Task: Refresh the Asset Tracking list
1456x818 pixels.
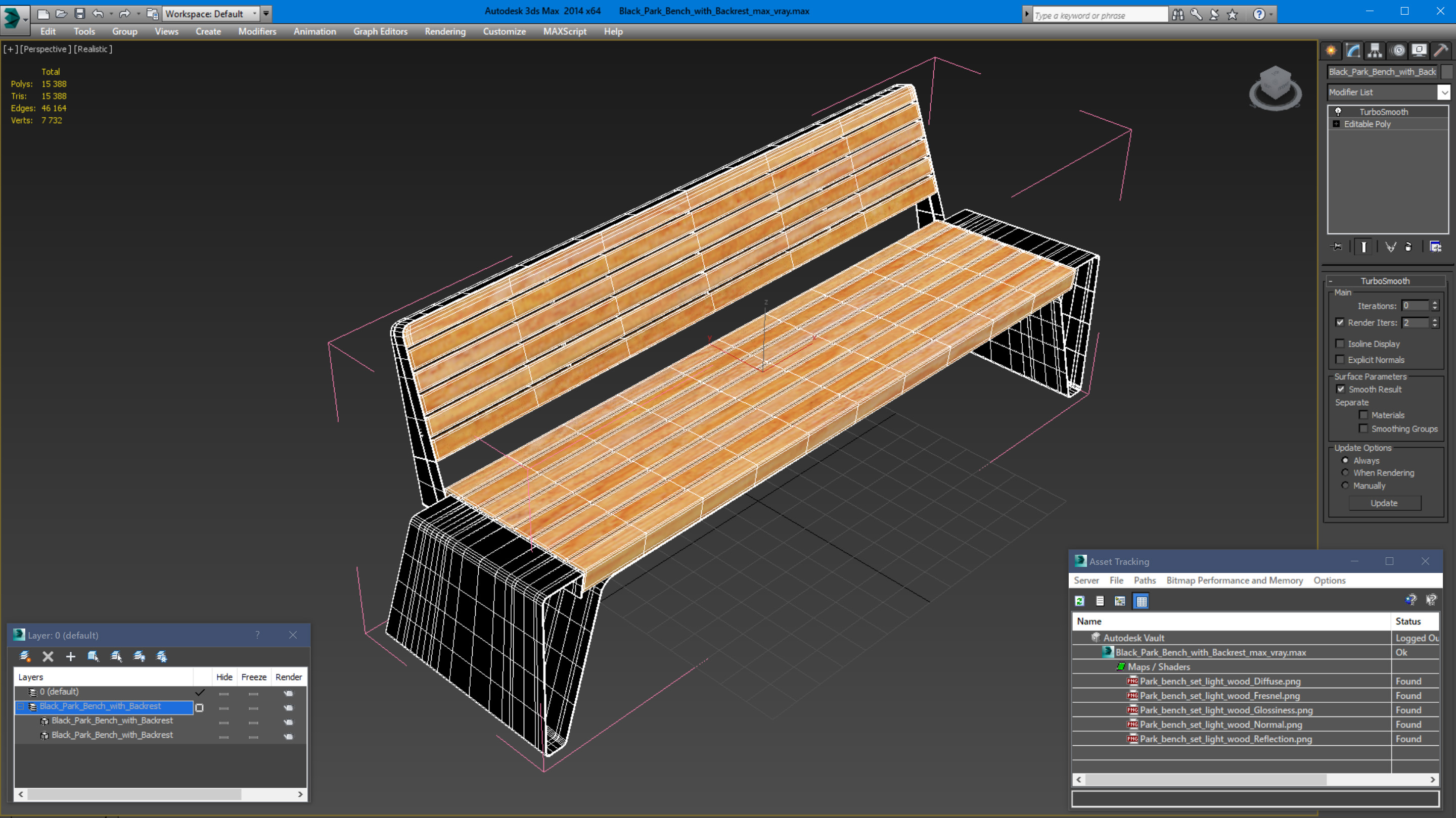Action: (x=1079, y=601)
